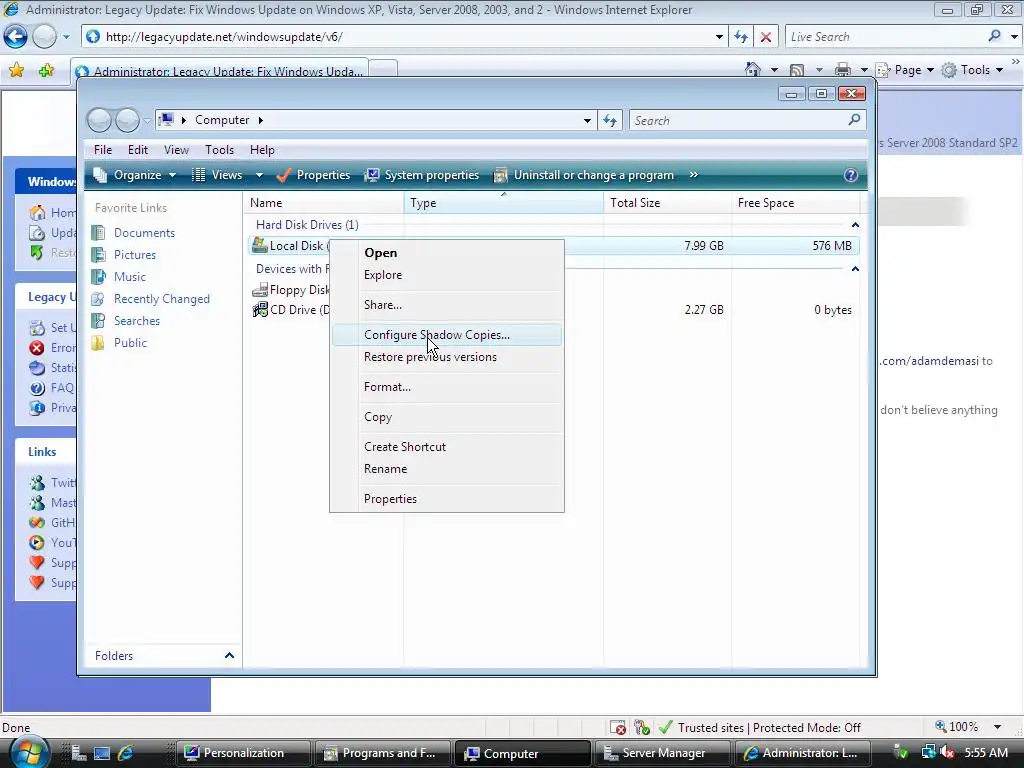The height and width of the screenshot is (768, 1024).
Task: Open IE zoom level dropdown
Action: pyautogui.click(x=997, y=727)
